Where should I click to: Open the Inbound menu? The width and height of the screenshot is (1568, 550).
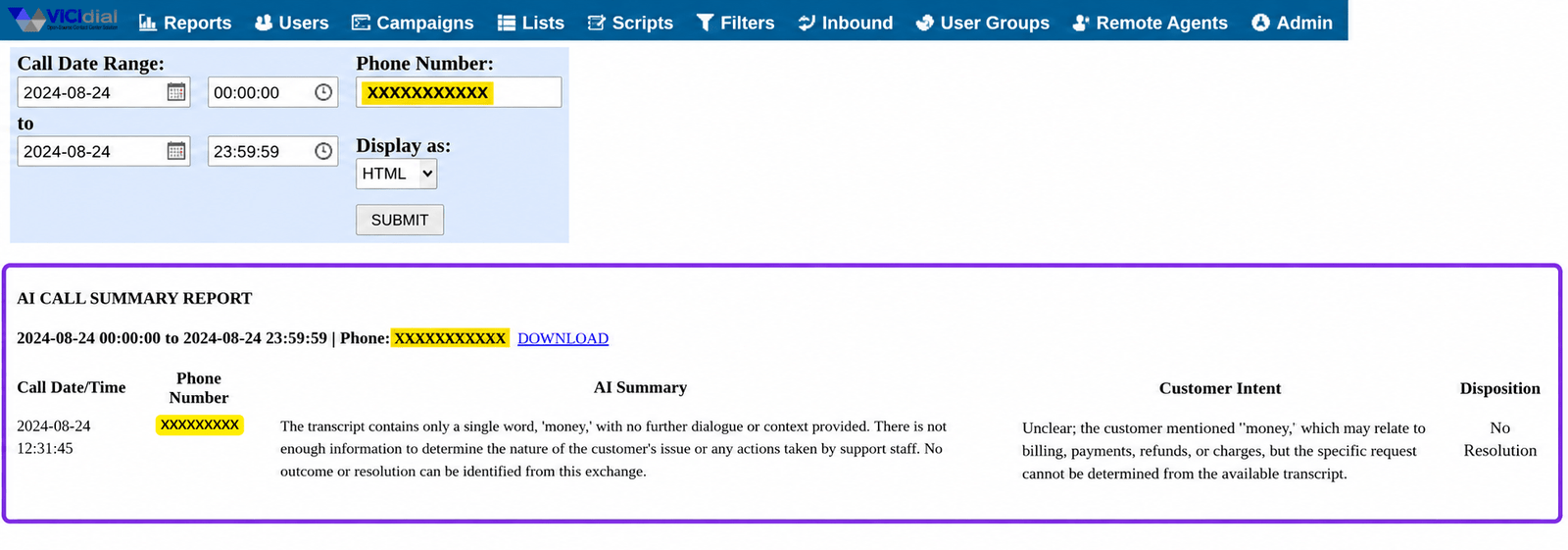click(x=846, y=23)
